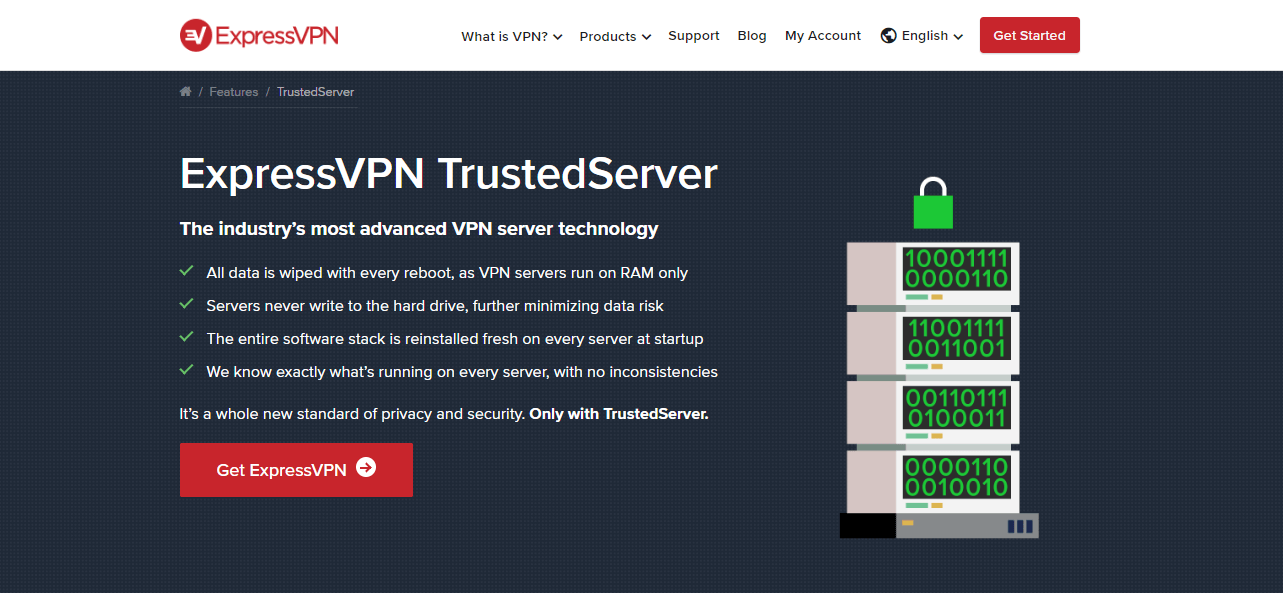Click the 'Servers never write to the hard drive' text
The height and width of the screenshot is (593, 1283).
pyautogui.click(x=435, y=306)
